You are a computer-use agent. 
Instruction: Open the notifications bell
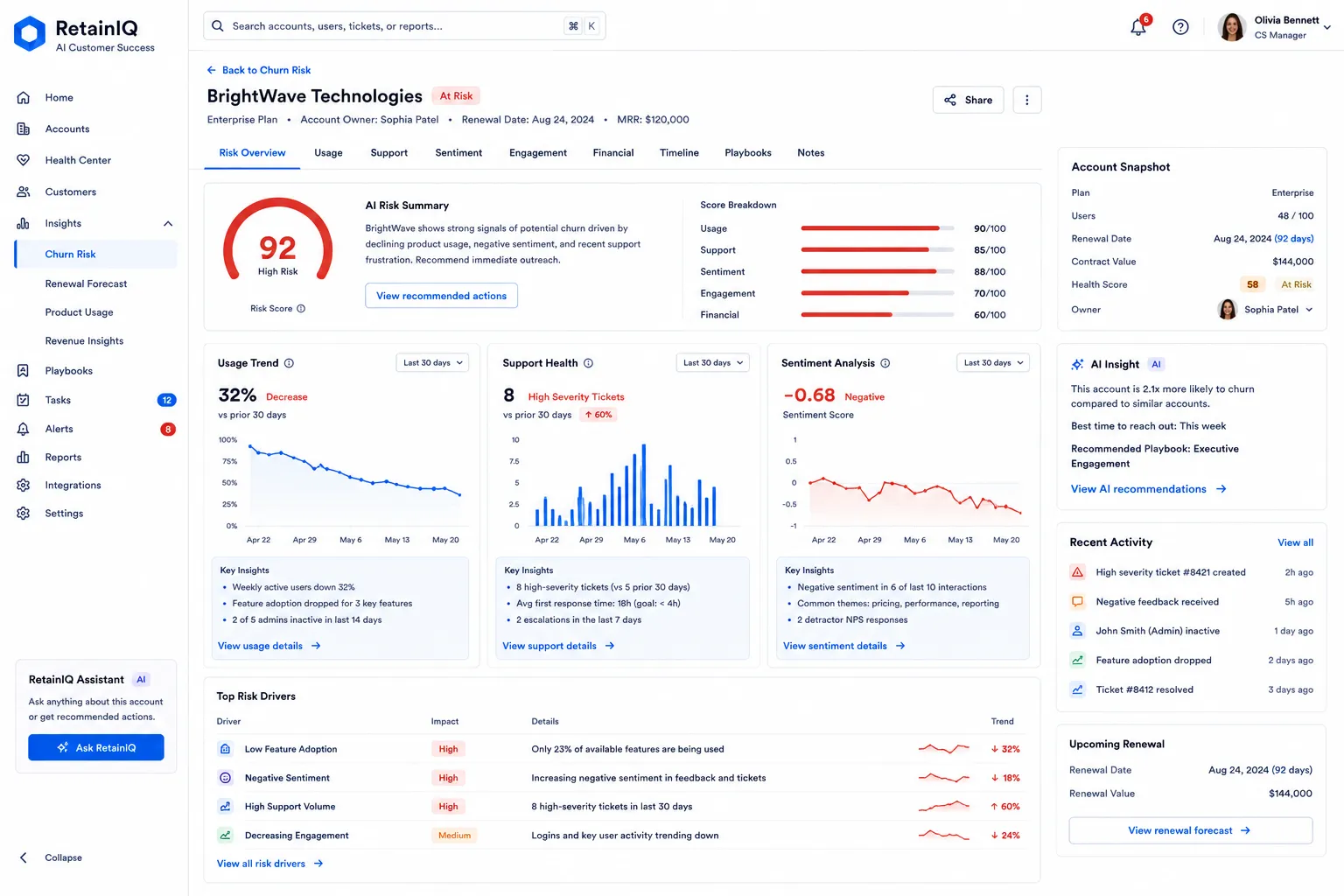(x=1137, y=27)
